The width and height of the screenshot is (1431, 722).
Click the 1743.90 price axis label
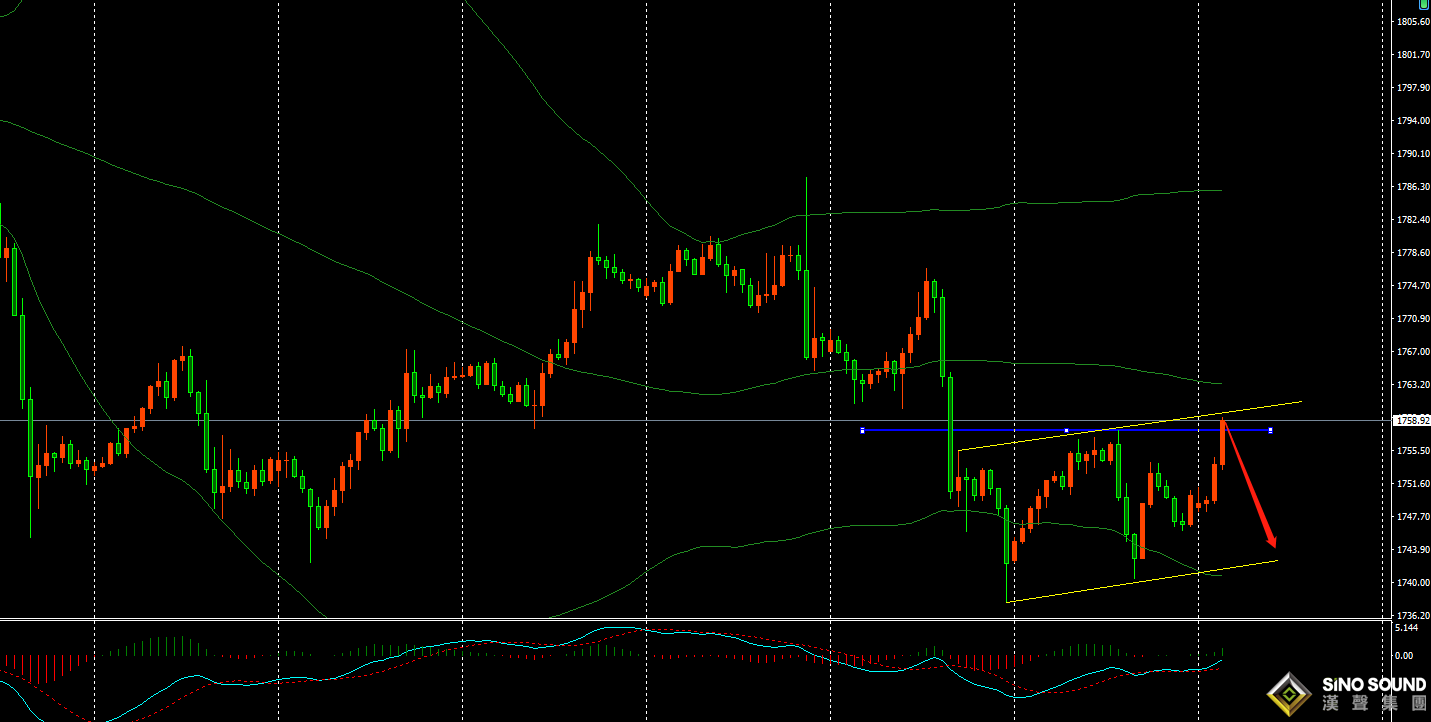tap(1410, 550)
